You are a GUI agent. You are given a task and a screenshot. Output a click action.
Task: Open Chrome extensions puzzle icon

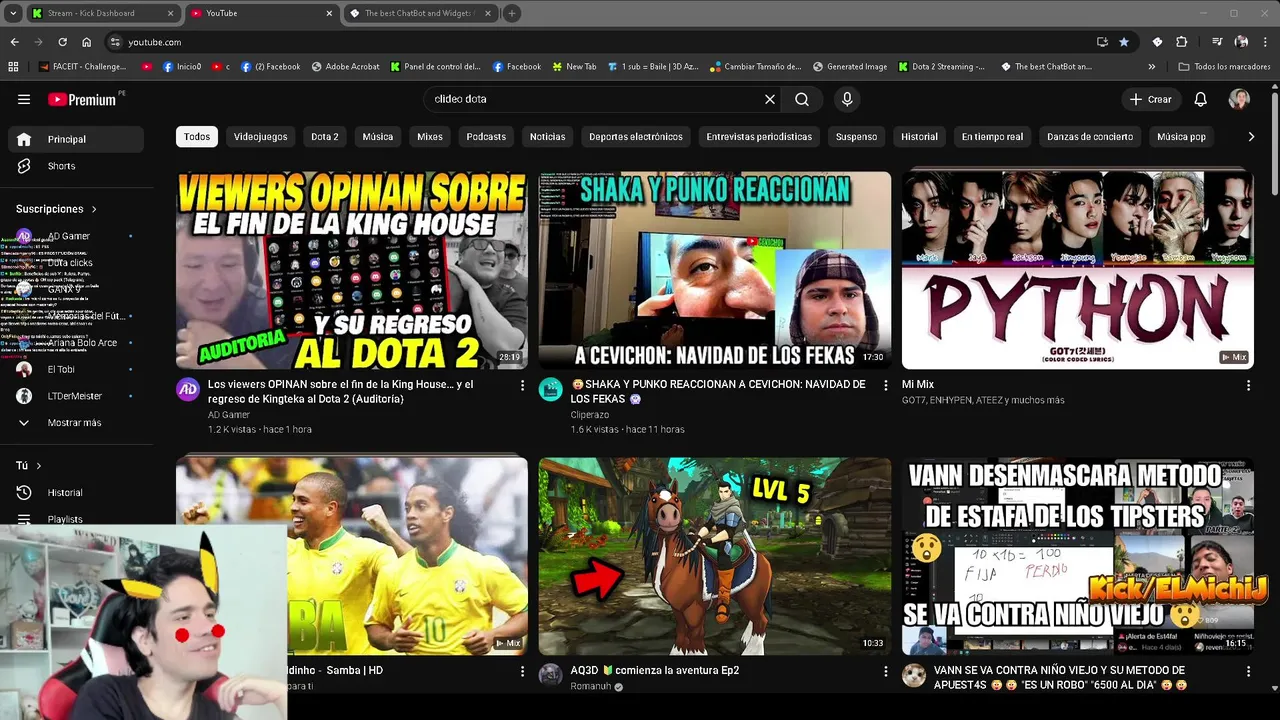(1182, 42)
